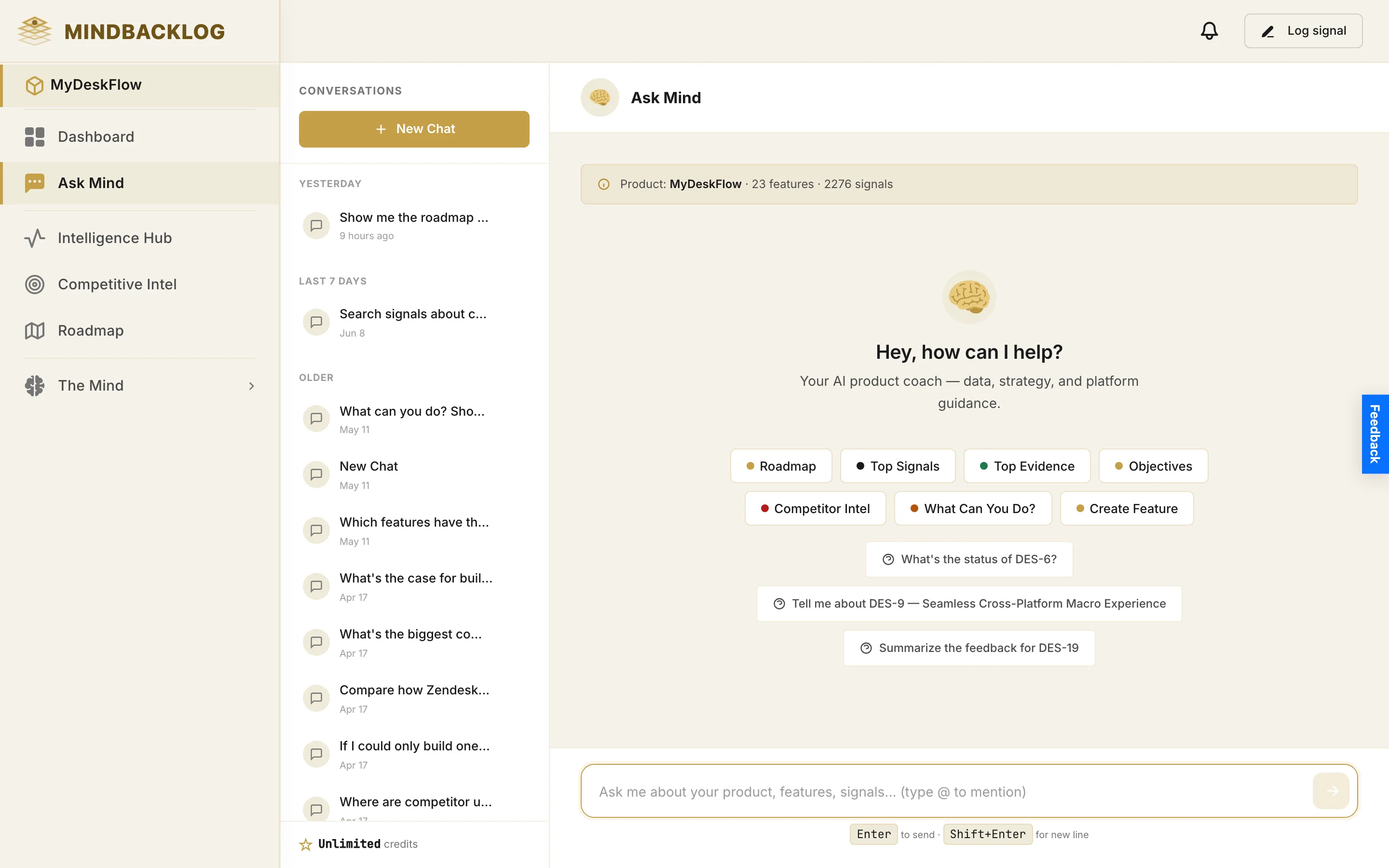Select 'Summarize the feedback for DES-19' prompt
This screenshot has height=868, width=1389.
click(969, 648)
